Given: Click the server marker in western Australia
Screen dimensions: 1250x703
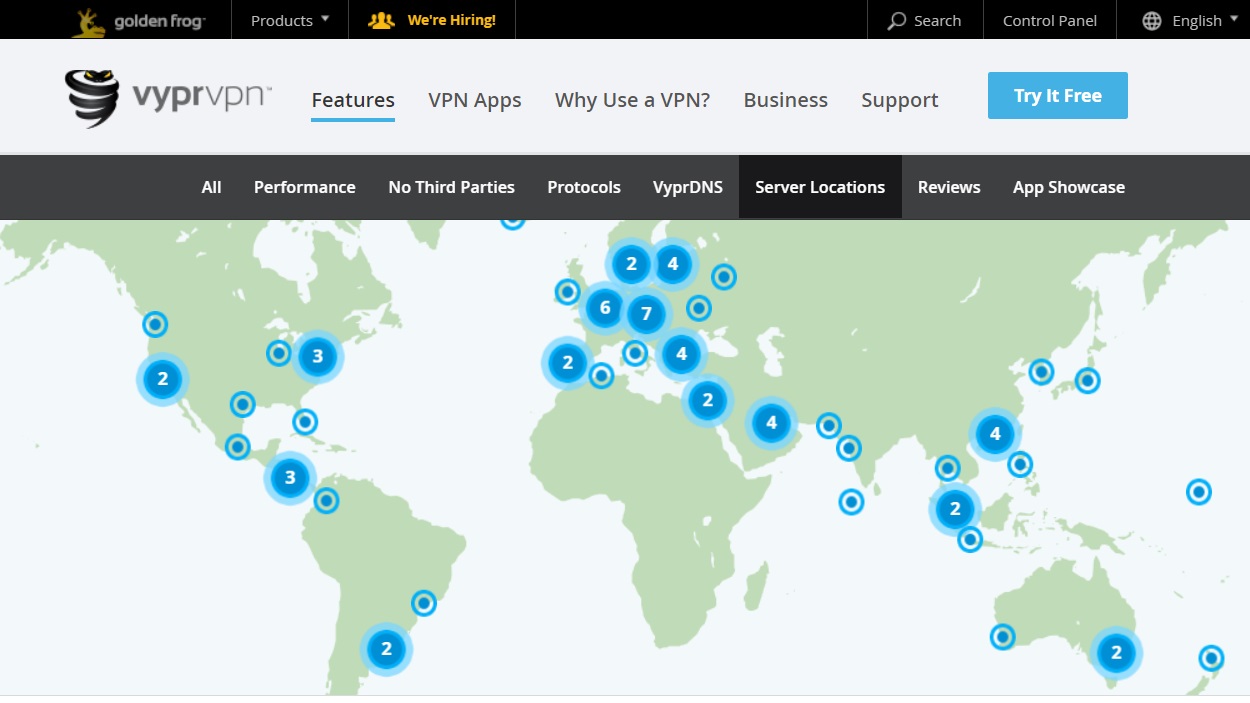Looking at the screenshot, I should coord(1002,637).
